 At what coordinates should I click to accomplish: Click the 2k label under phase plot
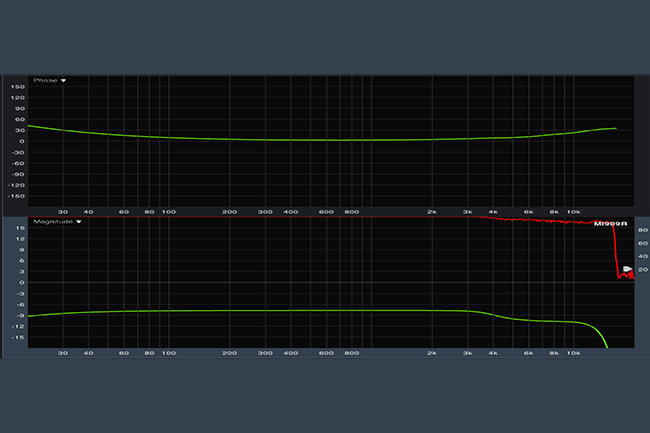[x=432, y=212]
